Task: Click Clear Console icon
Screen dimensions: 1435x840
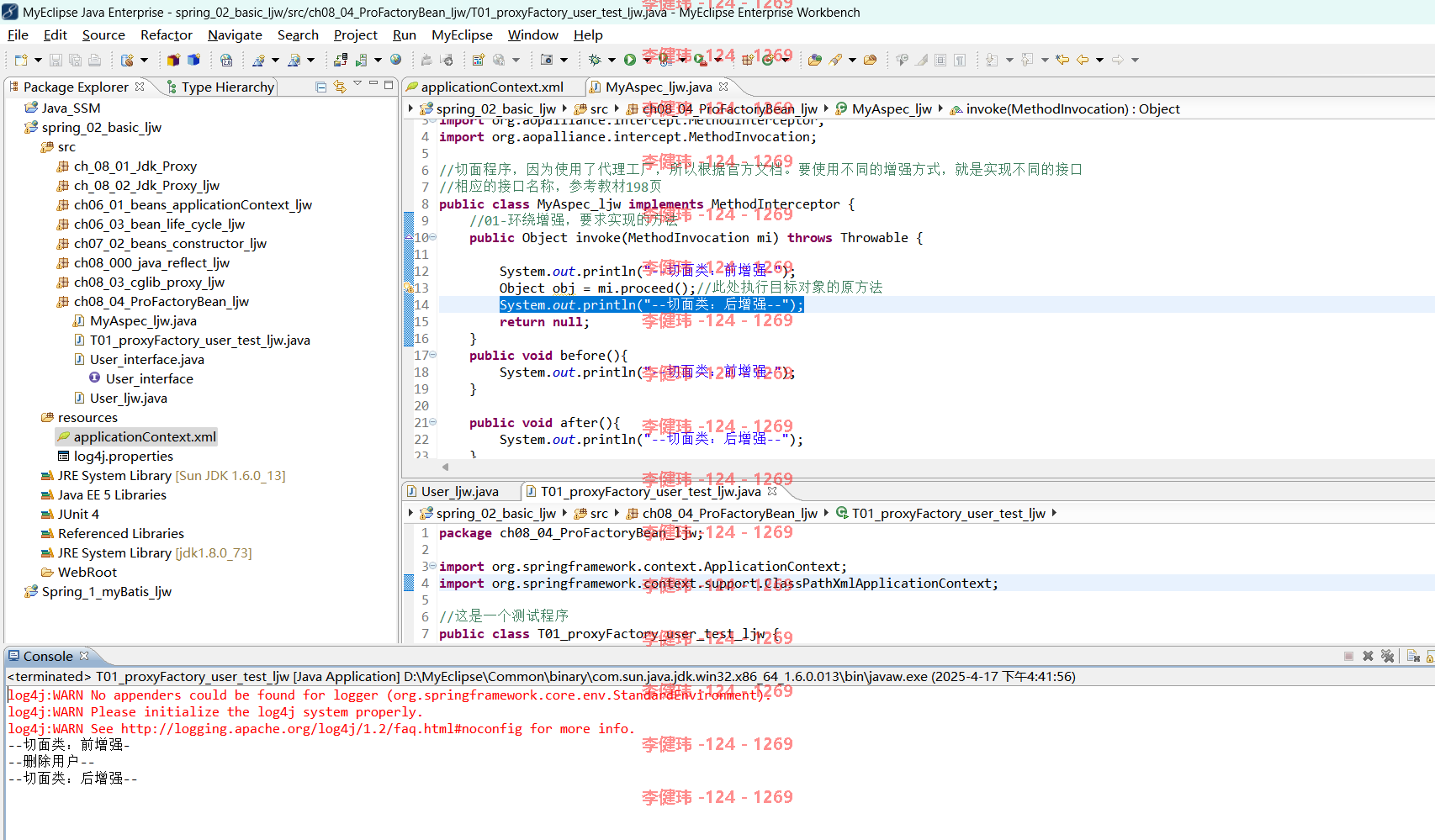Action: [x=1413, y=656]
